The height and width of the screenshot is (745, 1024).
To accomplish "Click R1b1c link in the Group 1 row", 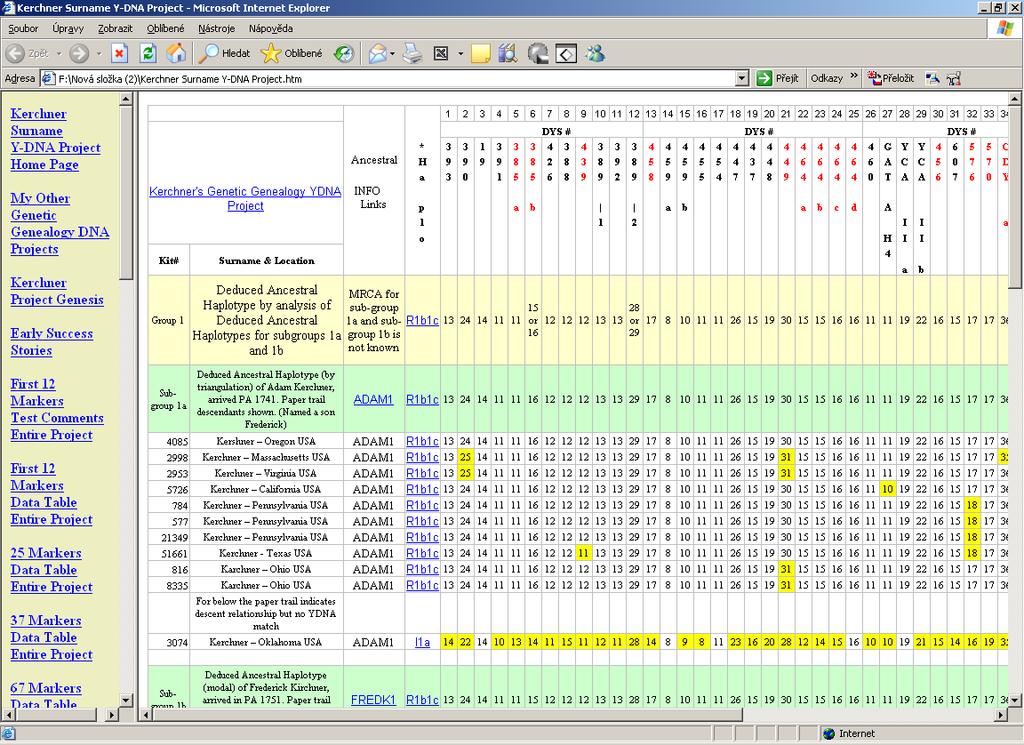I will click(x=422, y=321).
